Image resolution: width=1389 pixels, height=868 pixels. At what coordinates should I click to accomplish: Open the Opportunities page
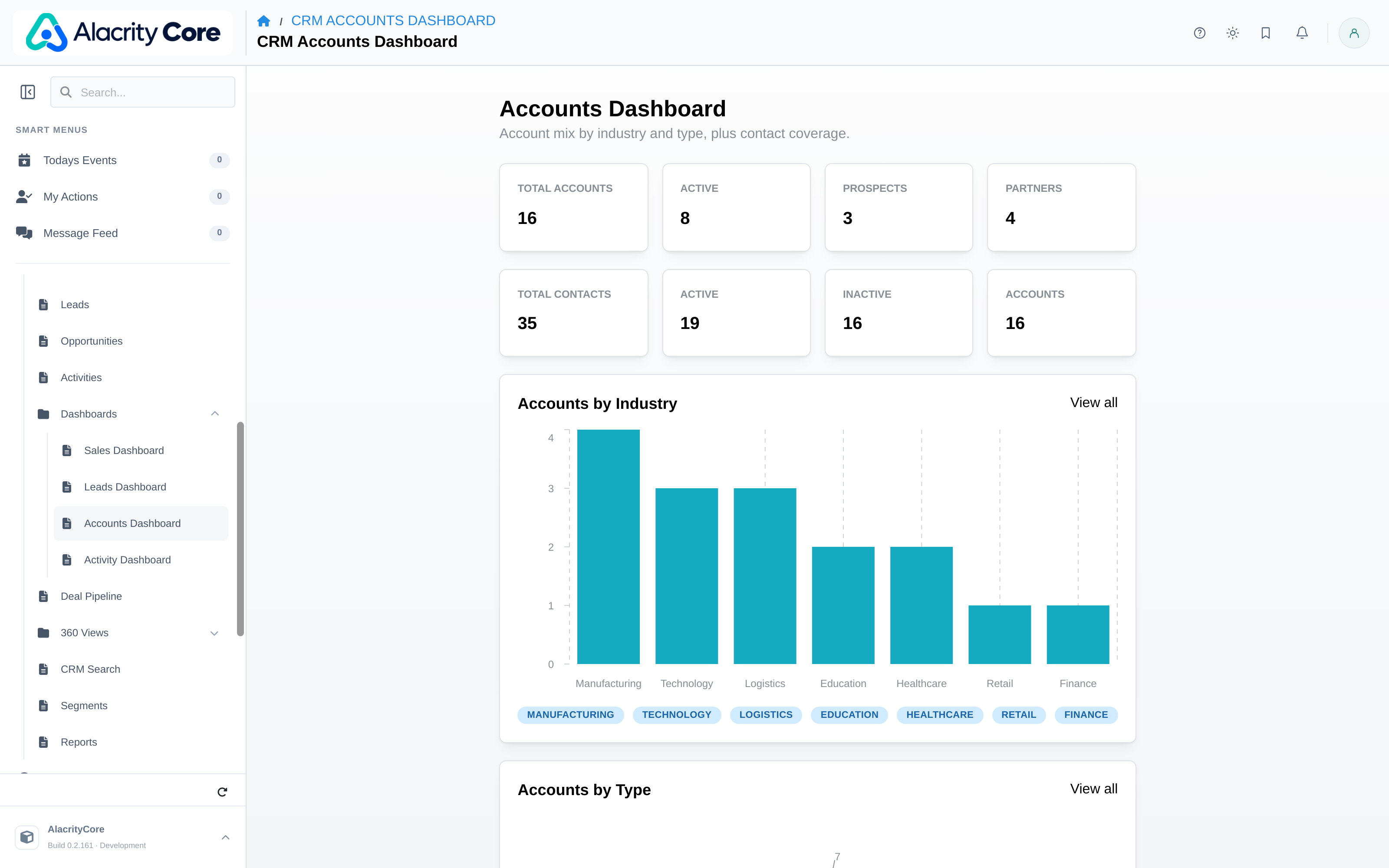coord(130,341)
